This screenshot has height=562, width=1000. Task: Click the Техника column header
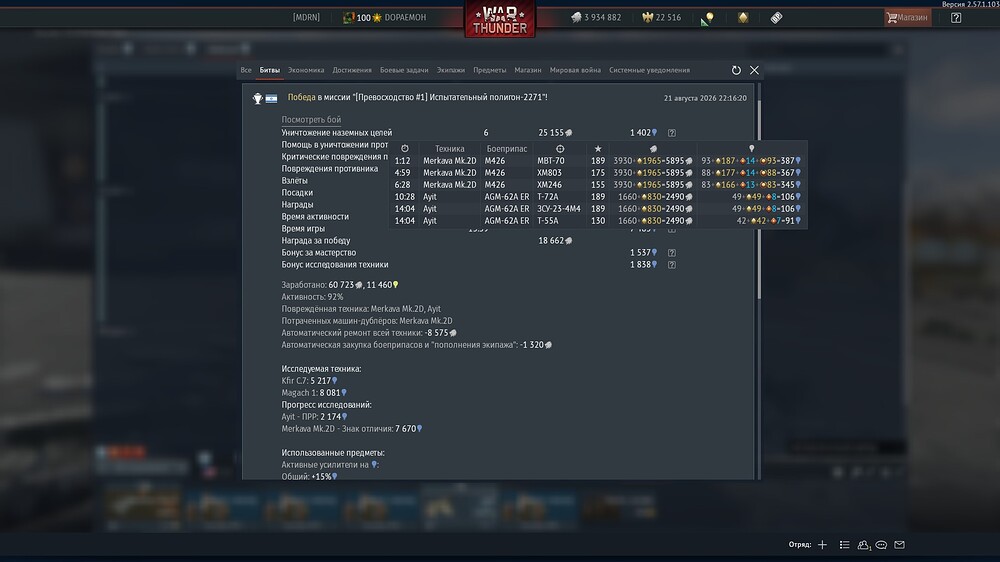(450, 149)
